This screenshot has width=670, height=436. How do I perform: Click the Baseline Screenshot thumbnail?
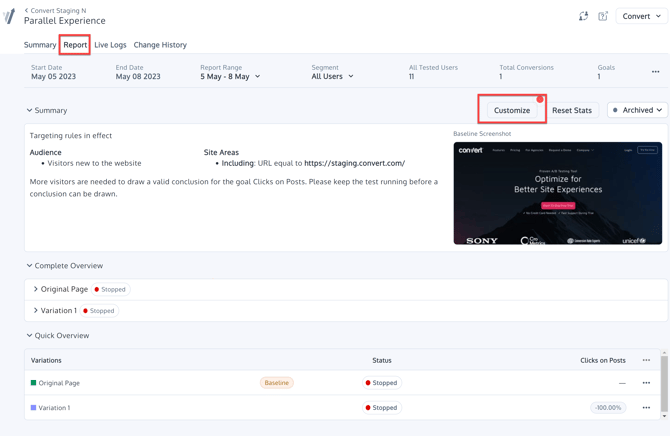click(557, 193)
